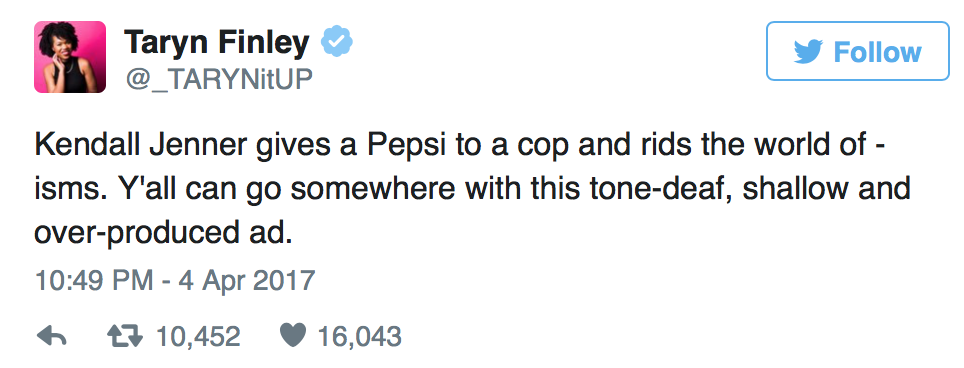
Task: View the 10,452 retweets count
Action: (x=197, y=336)
